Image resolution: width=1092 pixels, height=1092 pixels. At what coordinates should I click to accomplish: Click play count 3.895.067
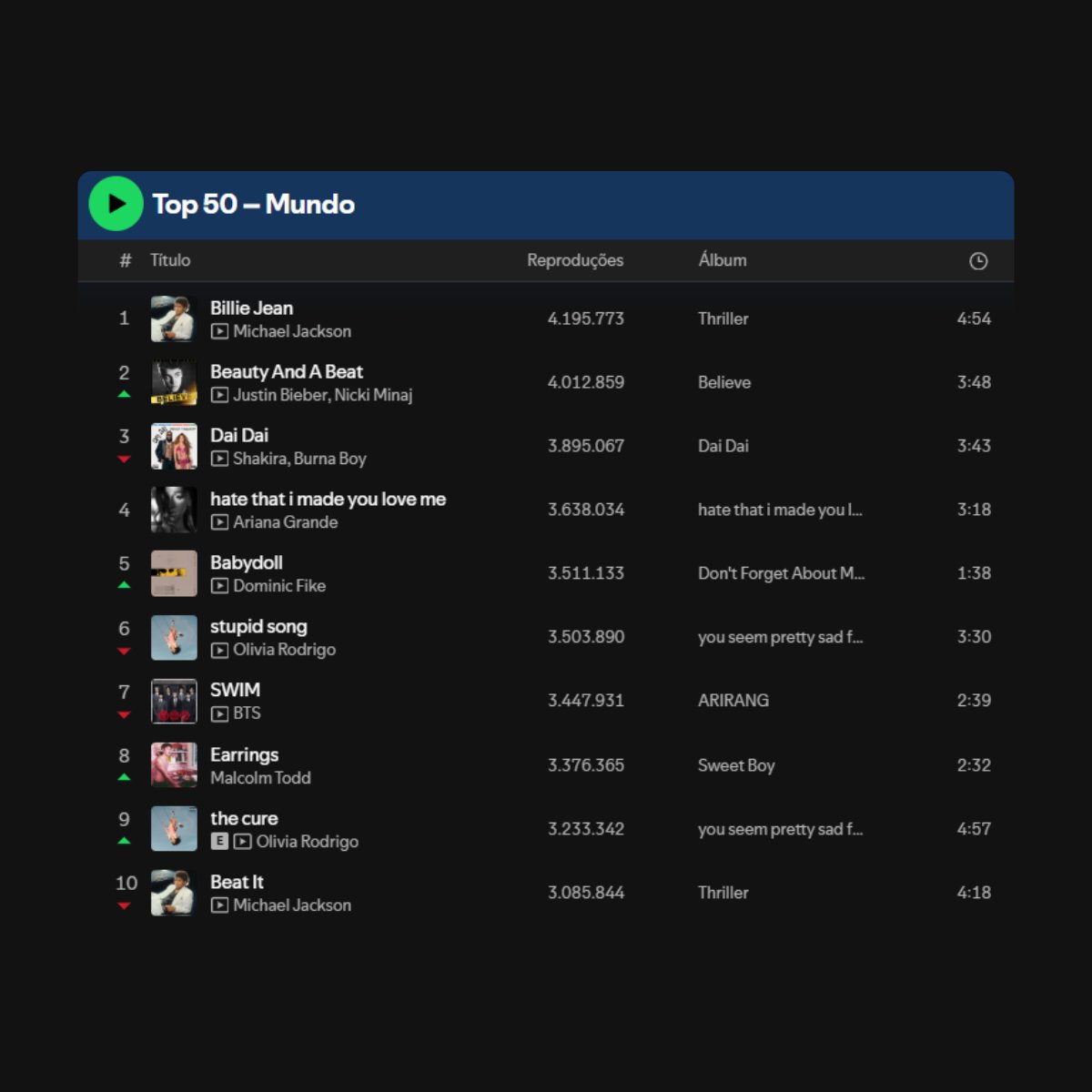pos(585,446)
